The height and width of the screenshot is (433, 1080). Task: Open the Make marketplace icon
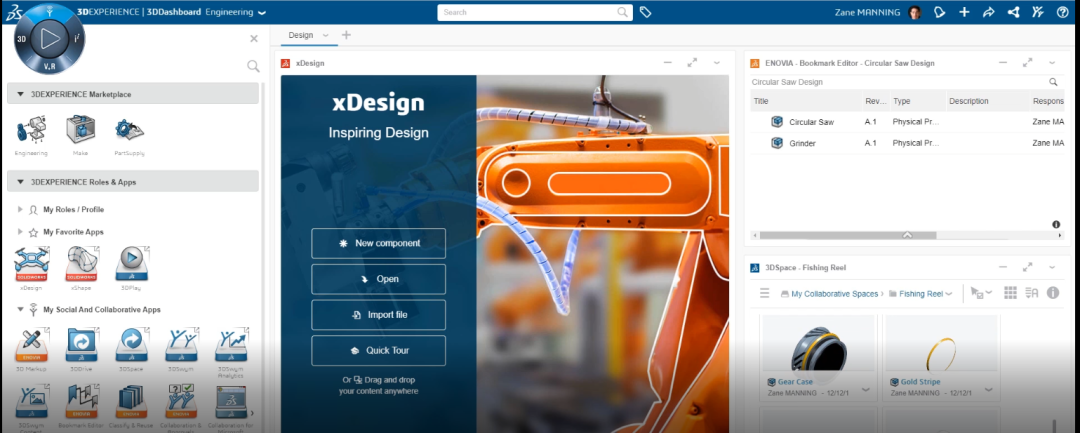click(x=80, y=129)
